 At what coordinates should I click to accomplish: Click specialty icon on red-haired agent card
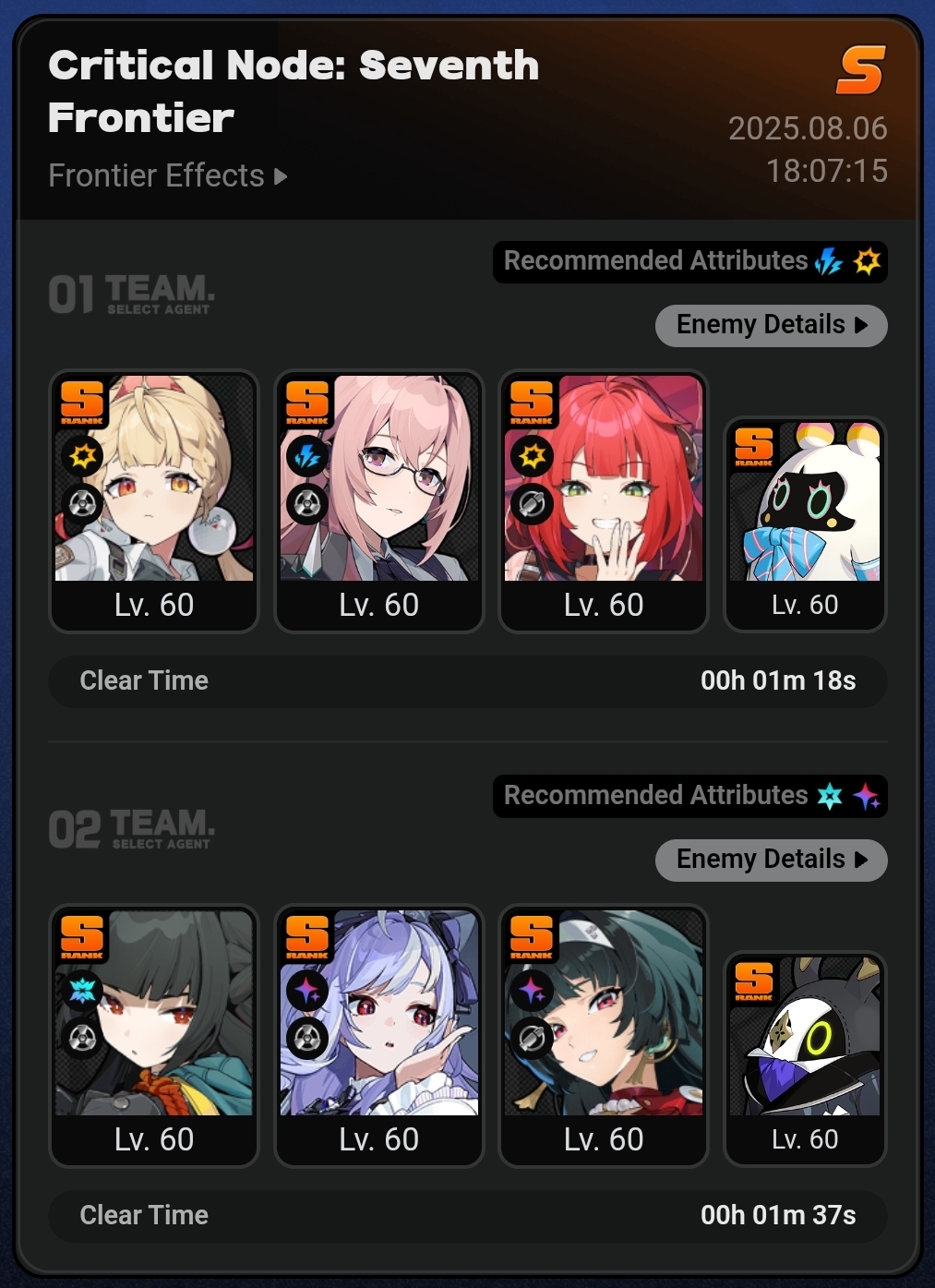(533, 504)
